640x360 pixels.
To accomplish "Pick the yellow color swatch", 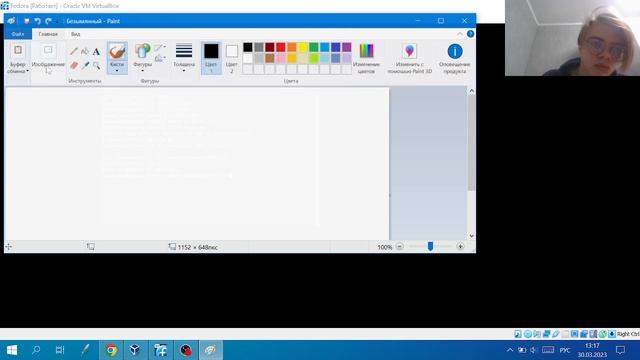I will pos(303,47).
